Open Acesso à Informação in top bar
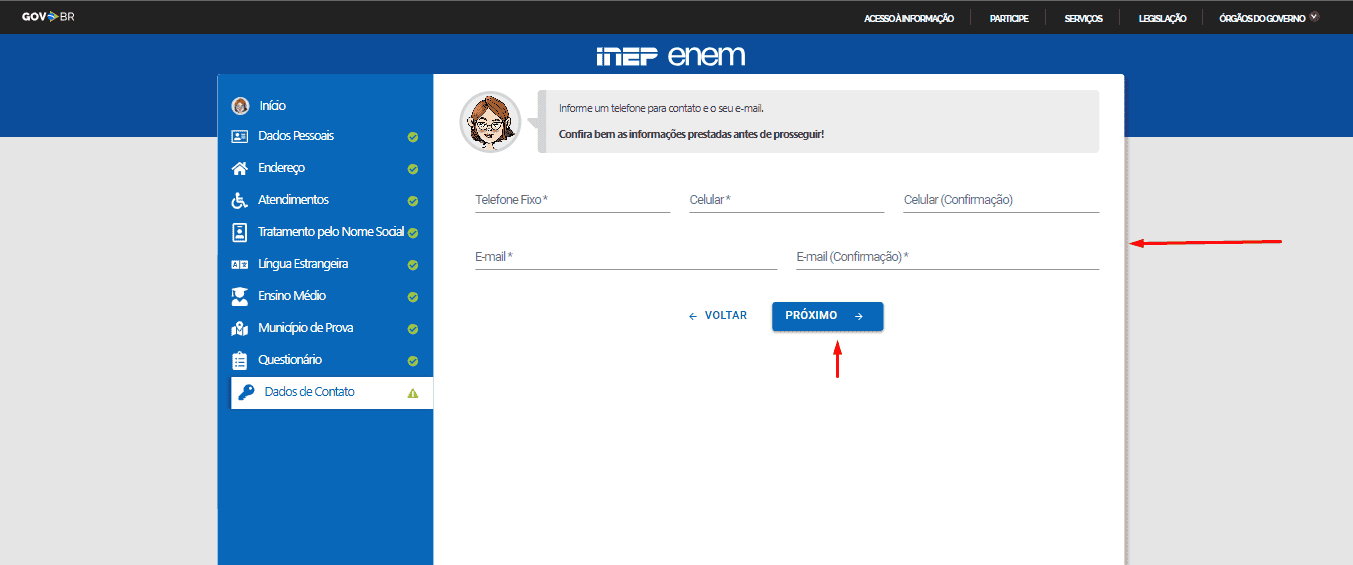Viewport: 1353px width, 565px height. pos(908,18)
